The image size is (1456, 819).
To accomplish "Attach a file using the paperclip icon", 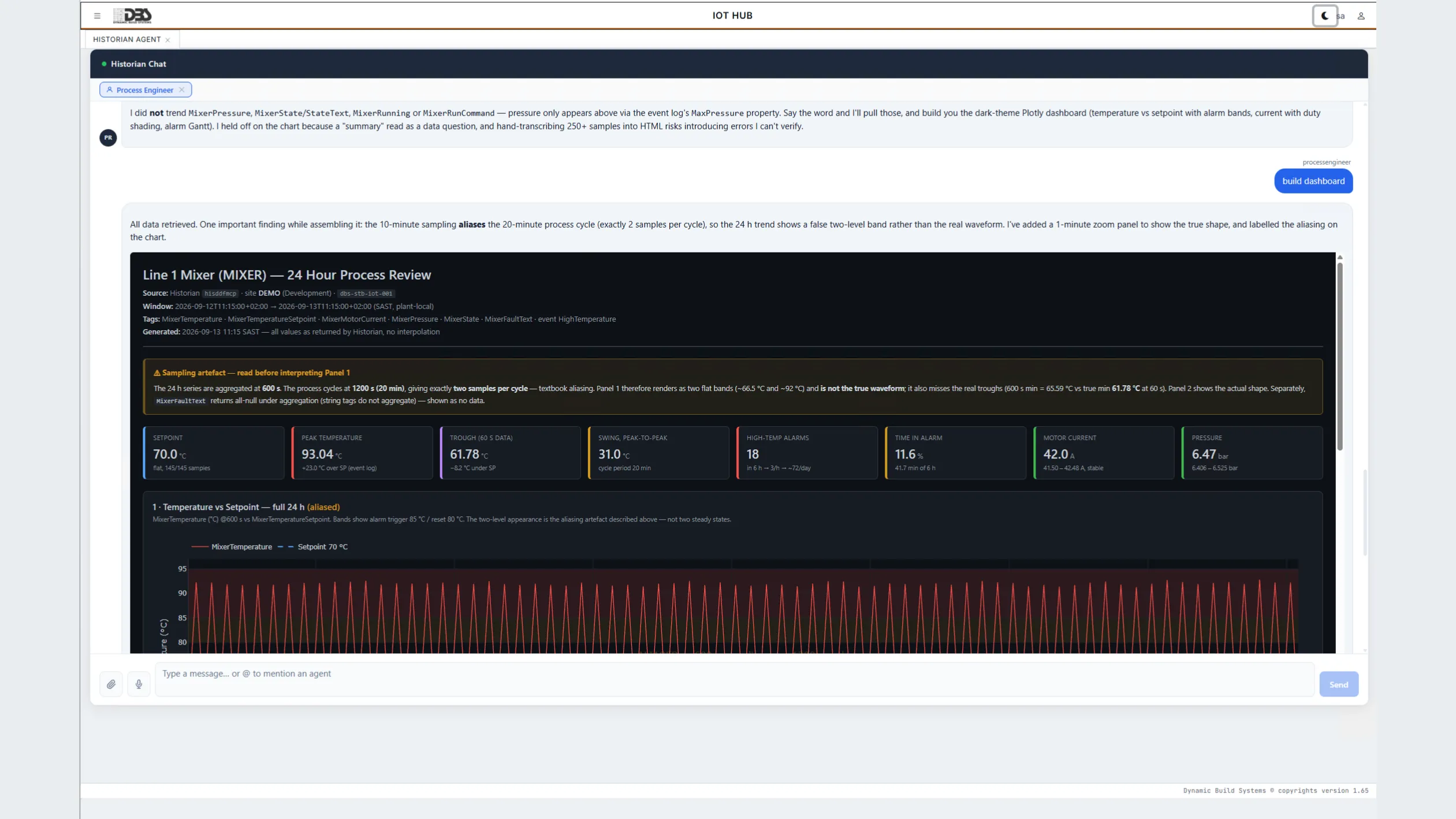I will tap(111, 684).
